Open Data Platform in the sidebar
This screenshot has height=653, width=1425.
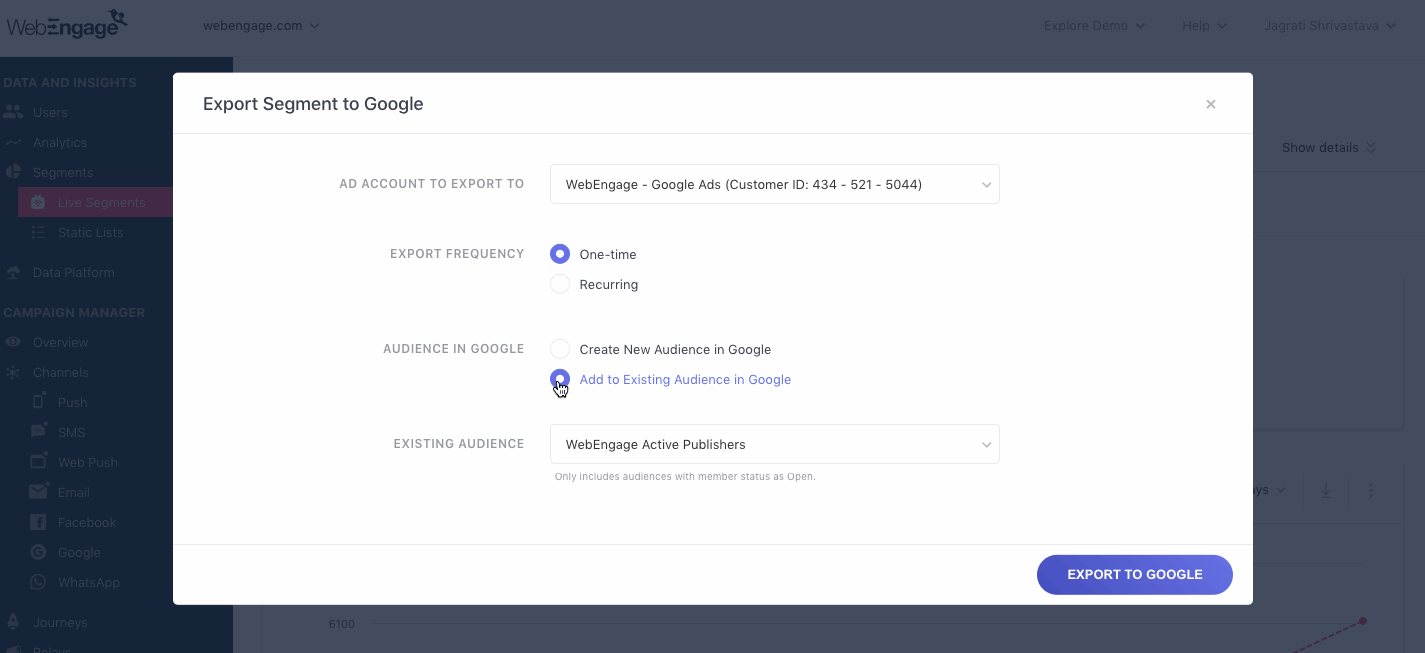(74, 272)
